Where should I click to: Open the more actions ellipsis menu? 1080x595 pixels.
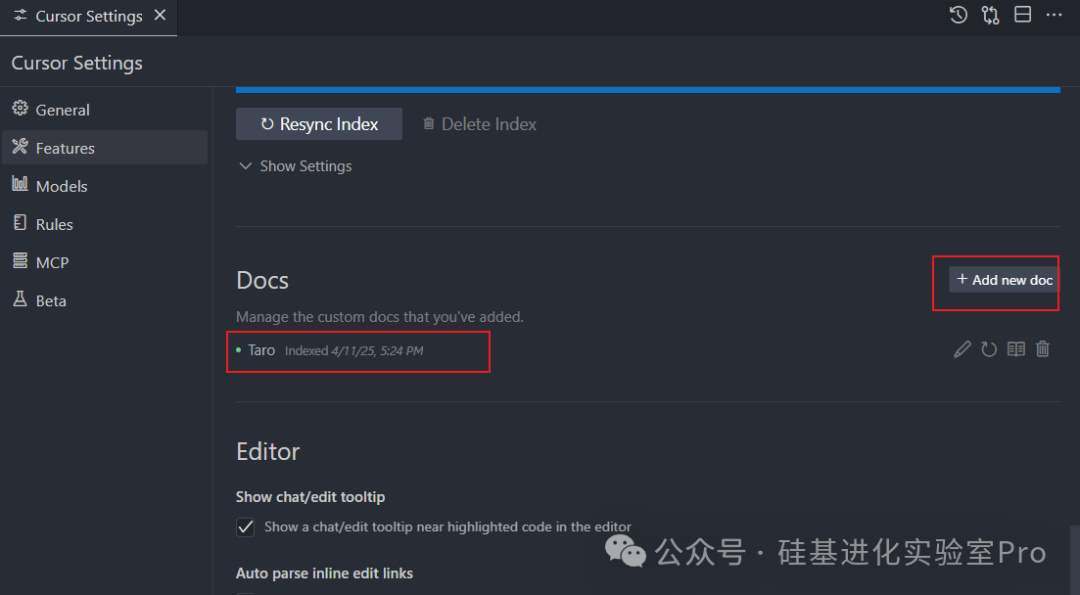pos(1054,15)
